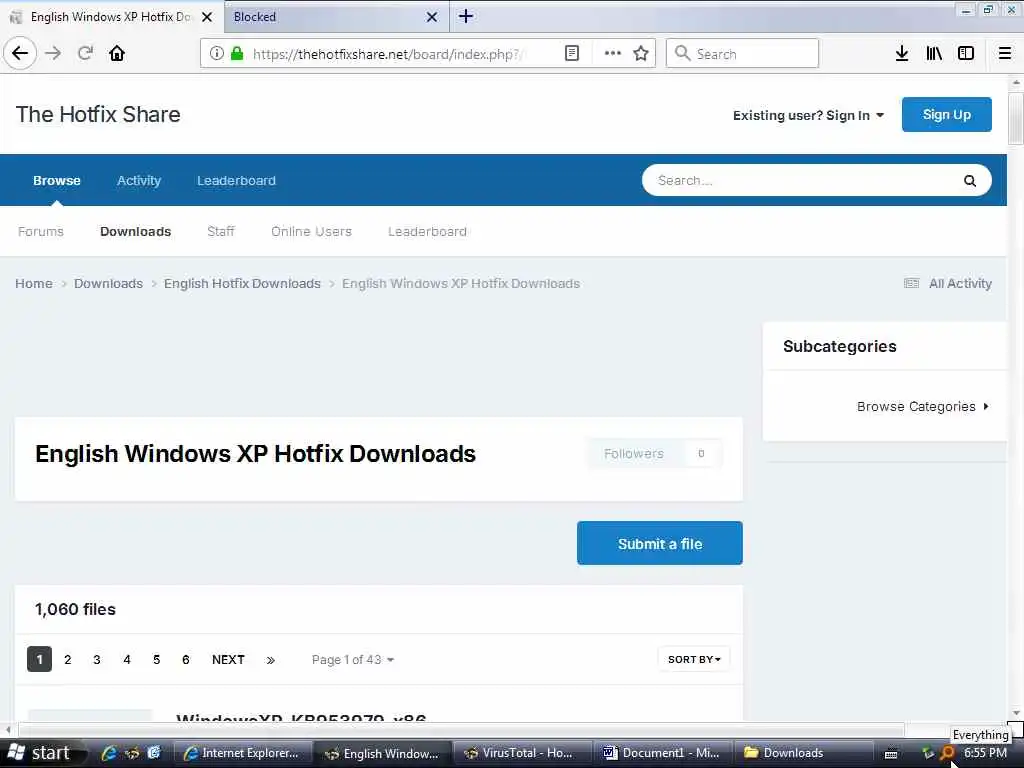Select the English Windows XP Hotfix tab
Screen dimensions: 1024x768
[x=111, y=17]
